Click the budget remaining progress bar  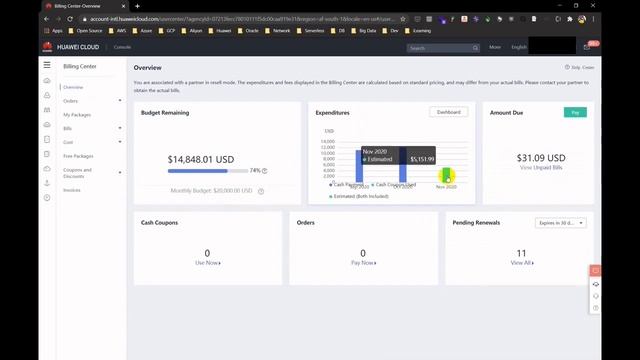[x=208, y=171]
